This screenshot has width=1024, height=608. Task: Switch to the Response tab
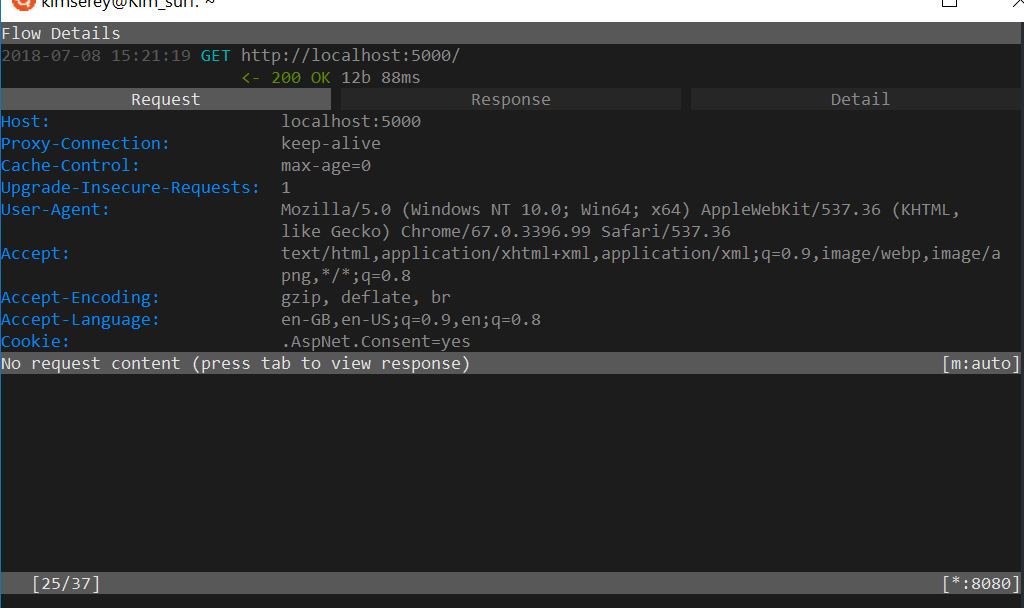(510, 99)
